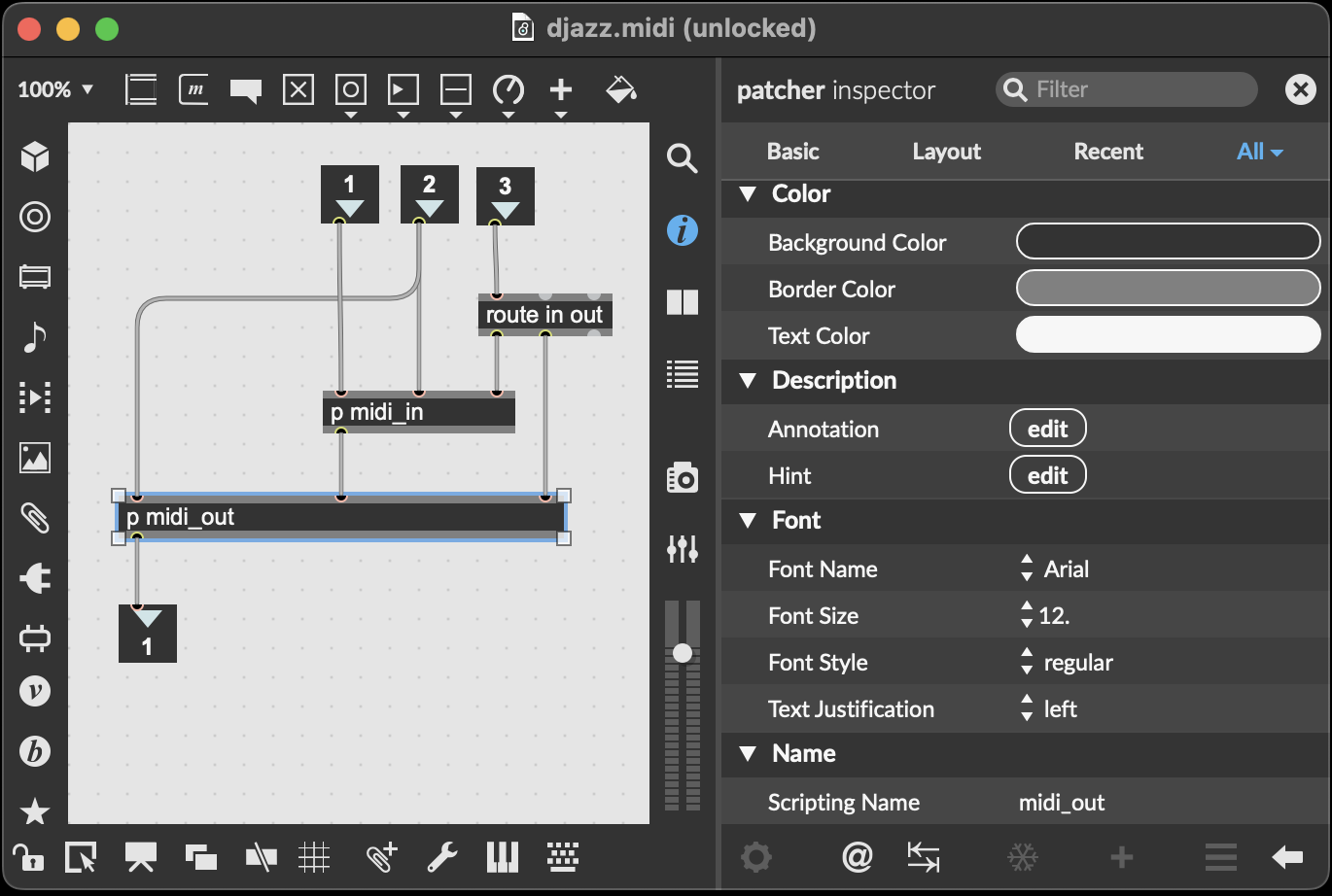
Task: Click the Annotation edit button
Action: click(x=1047, y=429)
